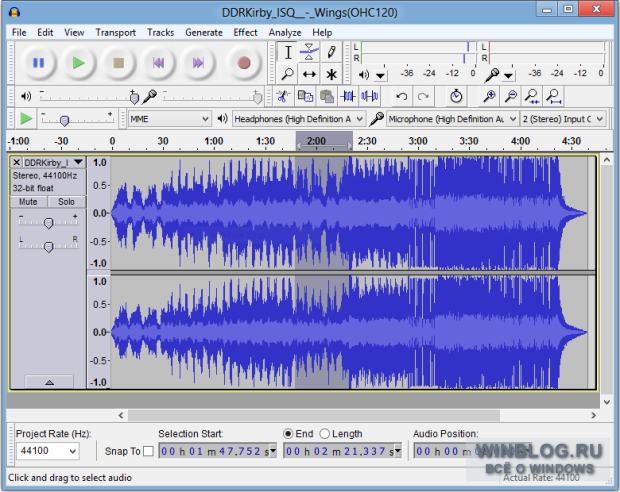Skip to start of the track
The image size is (620, 492).
point(159,62)
